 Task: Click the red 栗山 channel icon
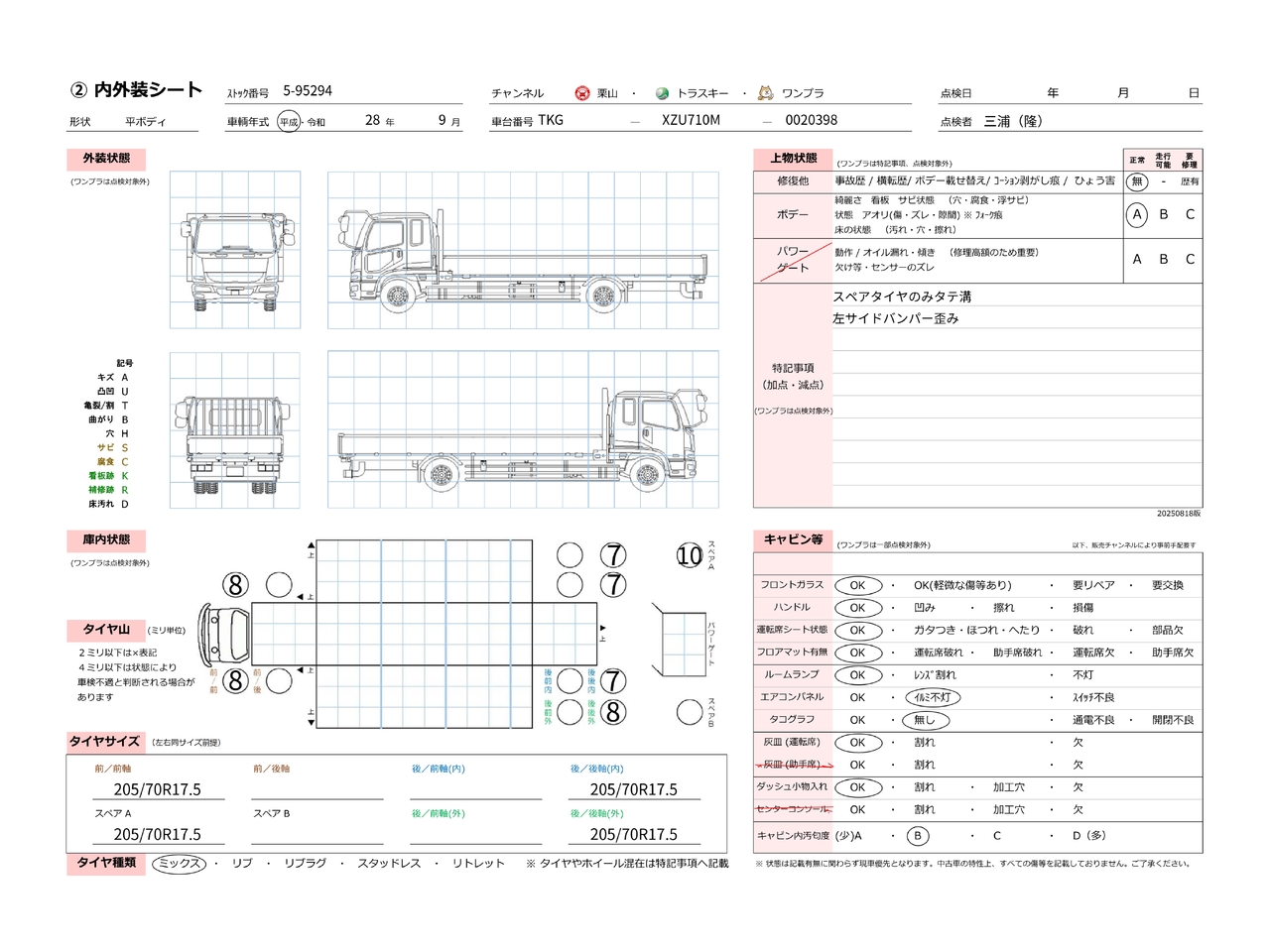[582, 93]
